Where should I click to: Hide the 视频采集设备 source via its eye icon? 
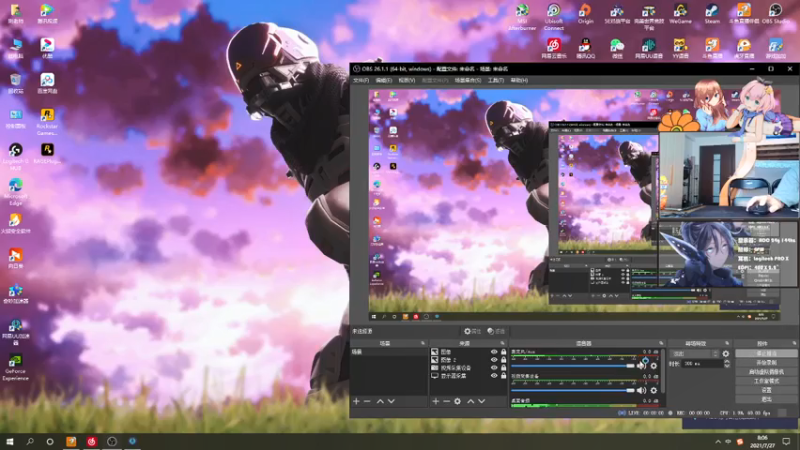494,368
